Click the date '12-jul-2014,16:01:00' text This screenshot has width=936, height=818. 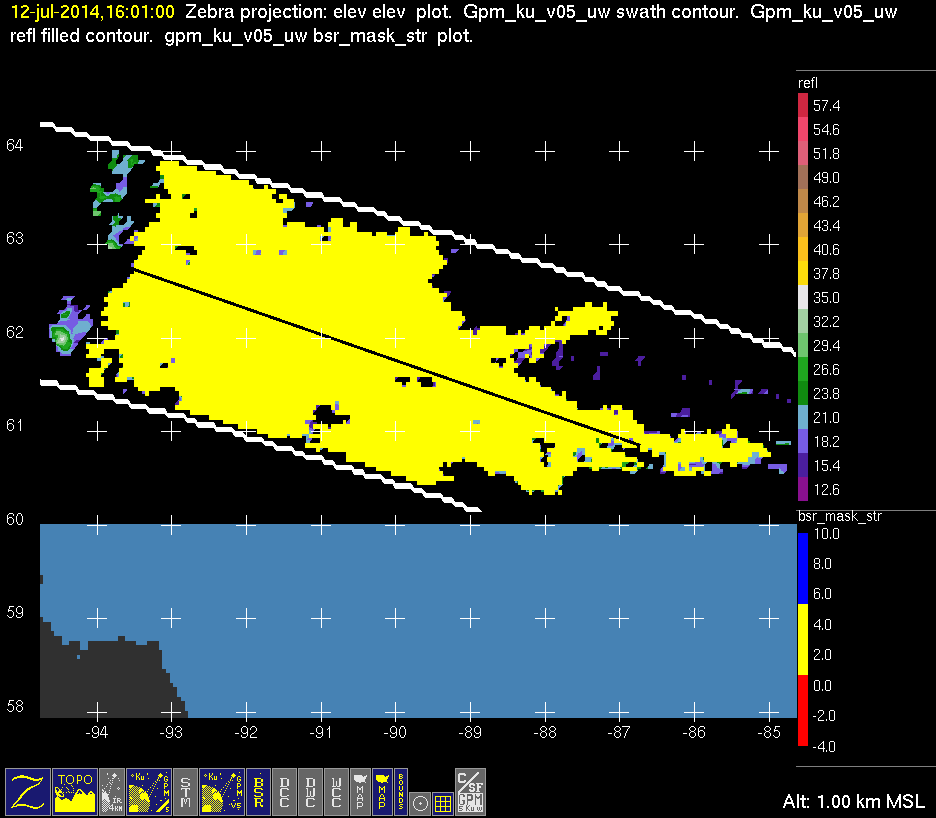tap(93, 12)
